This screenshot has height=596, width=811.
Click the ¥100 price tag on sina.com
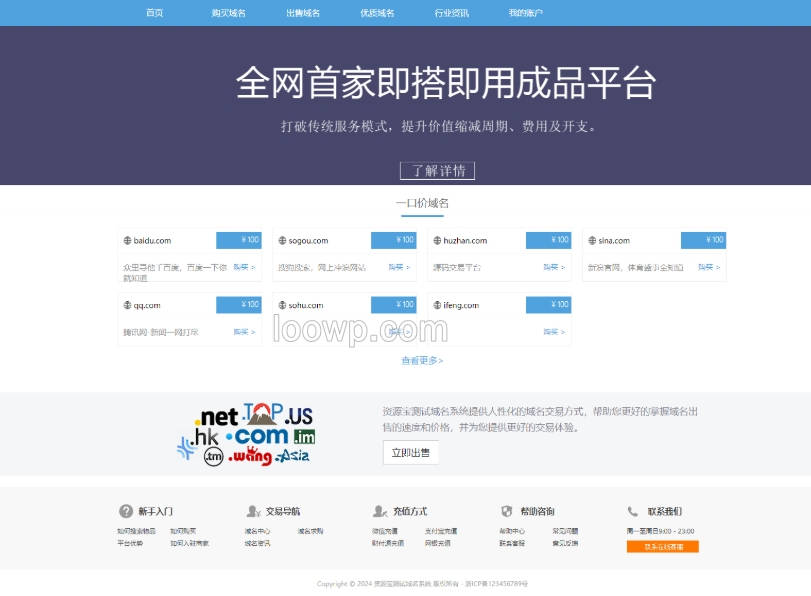[x=703, y=240]
